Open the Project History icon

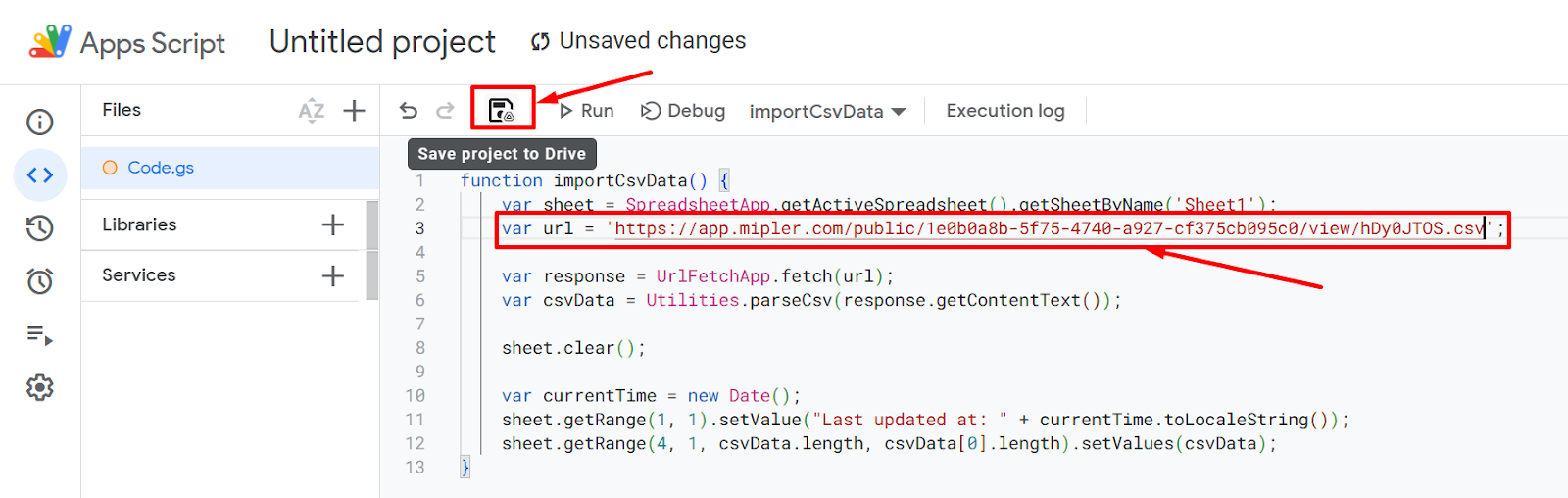40,228
